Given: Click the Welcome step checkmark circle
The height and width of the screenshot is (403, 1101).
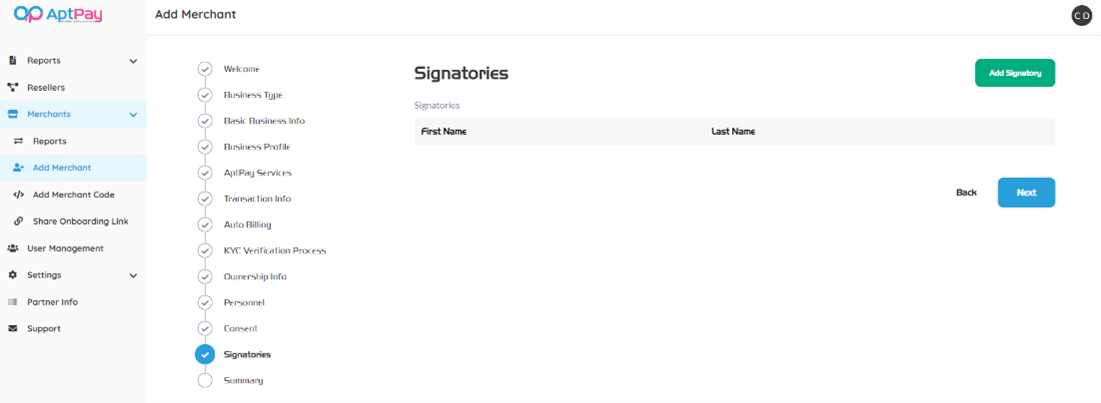Looking at the screenshot, I should [x=205, y=69].
